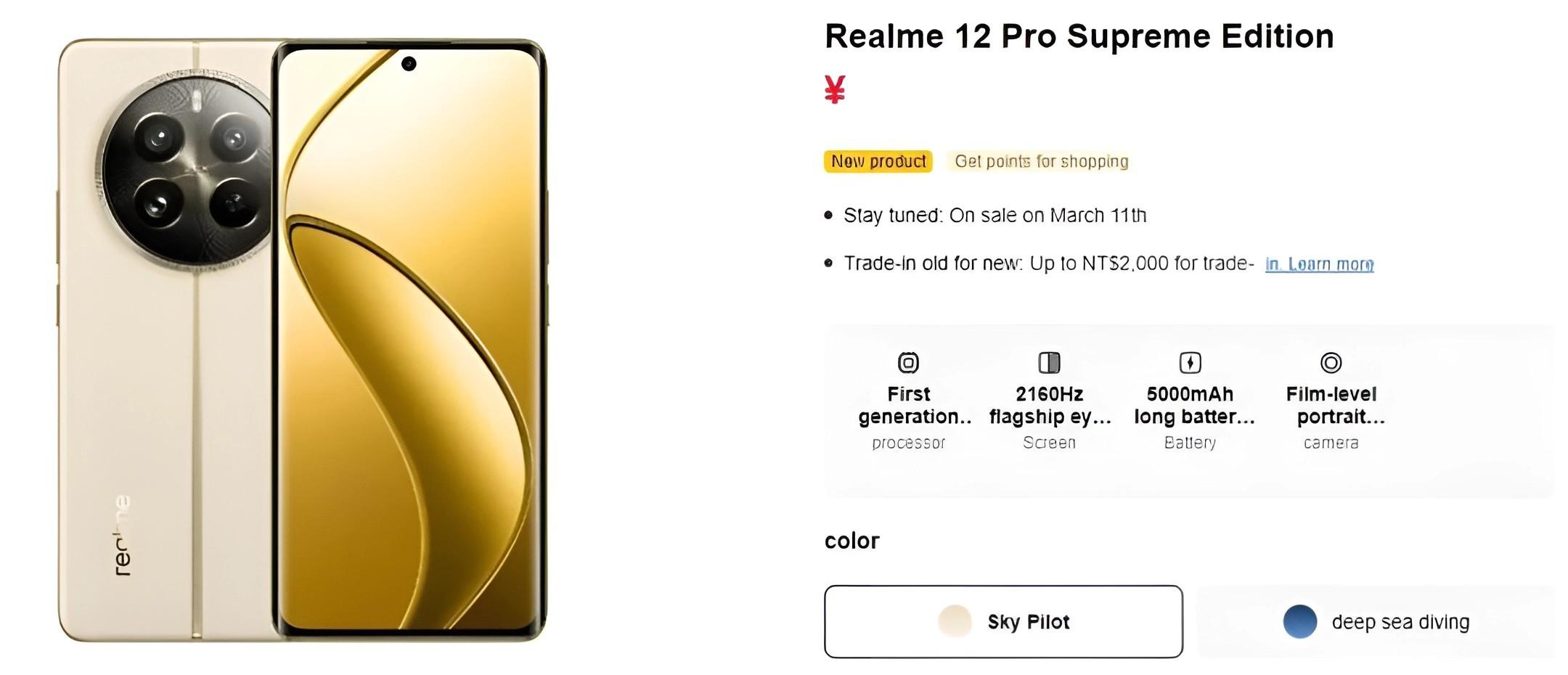Click the red yen price symbol
Image resolution: width=1568 pixels, height=675 pixels.
[x=835, y=90]
